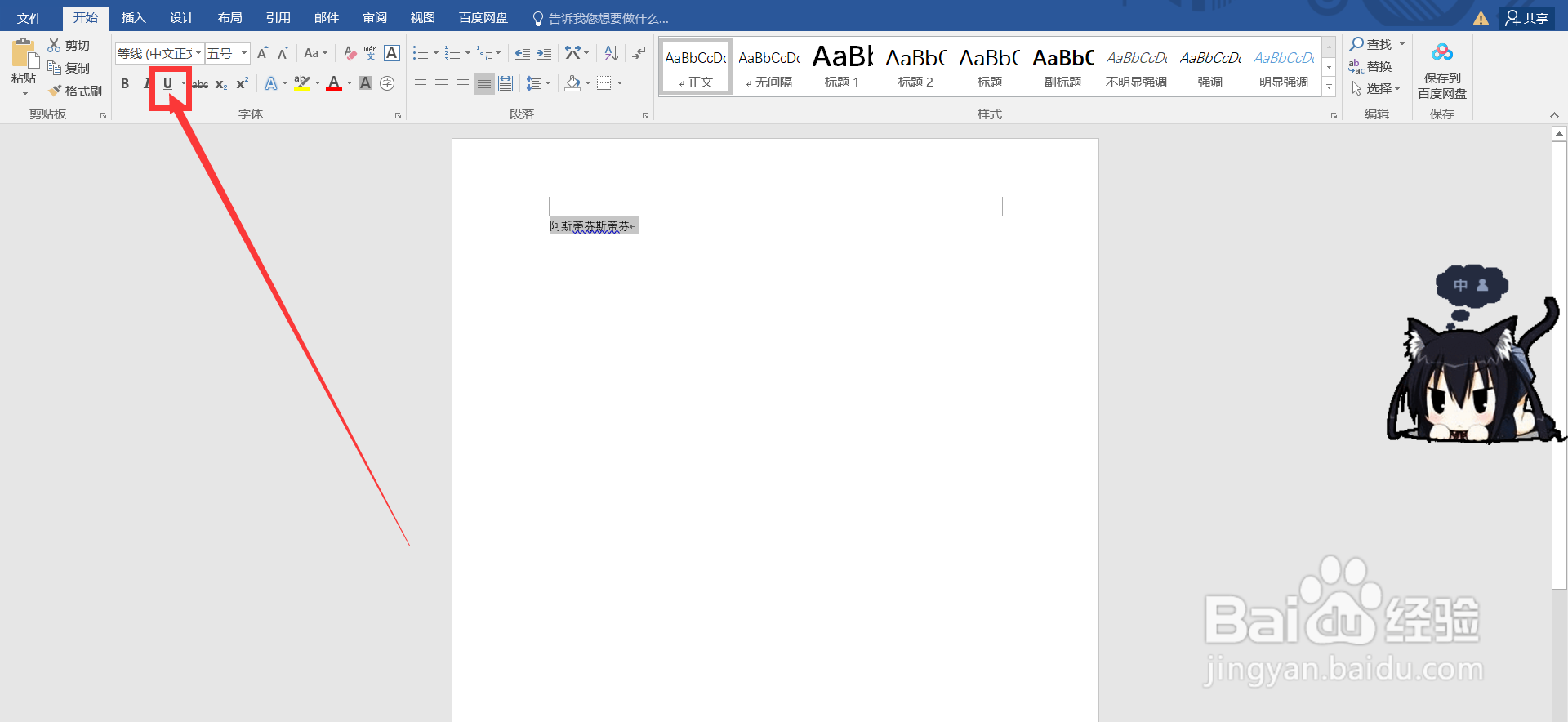Increase font size with grow-font icon
1568x722 pixels.
click(x=262, y=53)
